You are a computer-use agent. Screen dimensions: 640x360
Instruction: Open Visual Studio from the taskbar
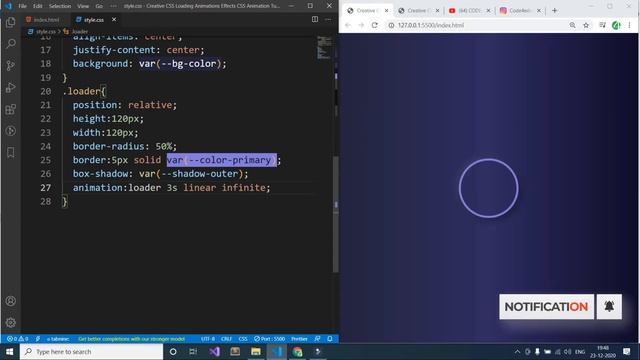tap(214, 351)
